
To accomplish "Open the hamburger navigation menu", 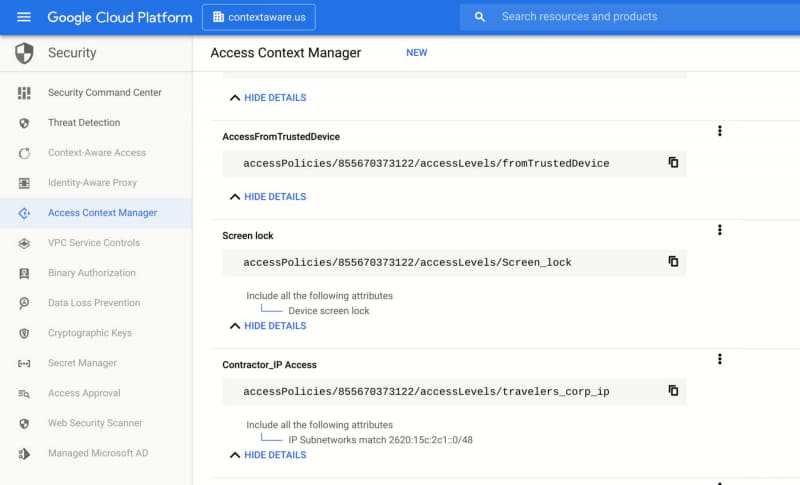I will [24, 17].
